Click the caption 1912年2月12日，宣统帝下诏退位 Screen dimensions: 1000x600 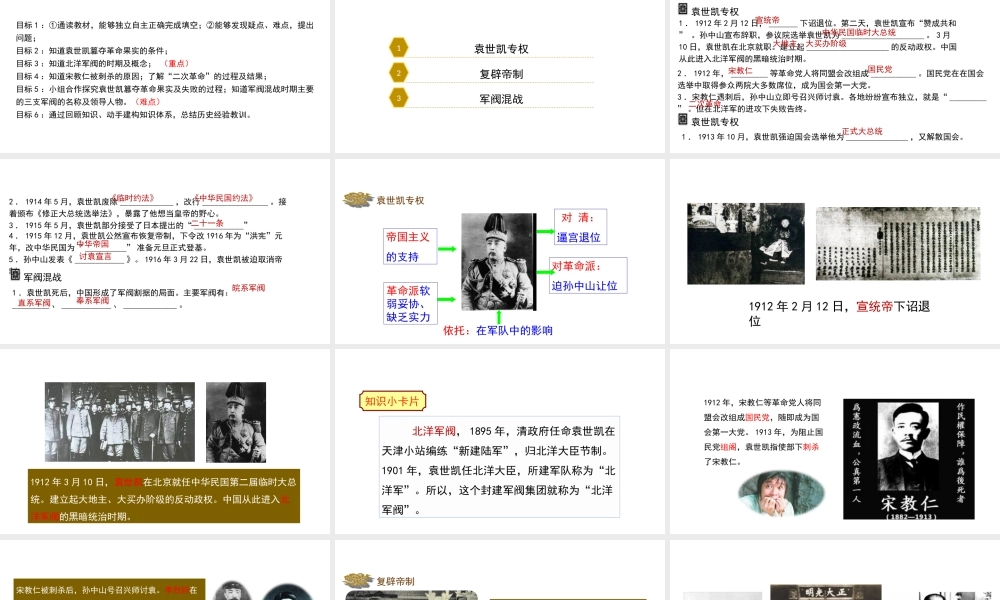[x=839, y=314]
